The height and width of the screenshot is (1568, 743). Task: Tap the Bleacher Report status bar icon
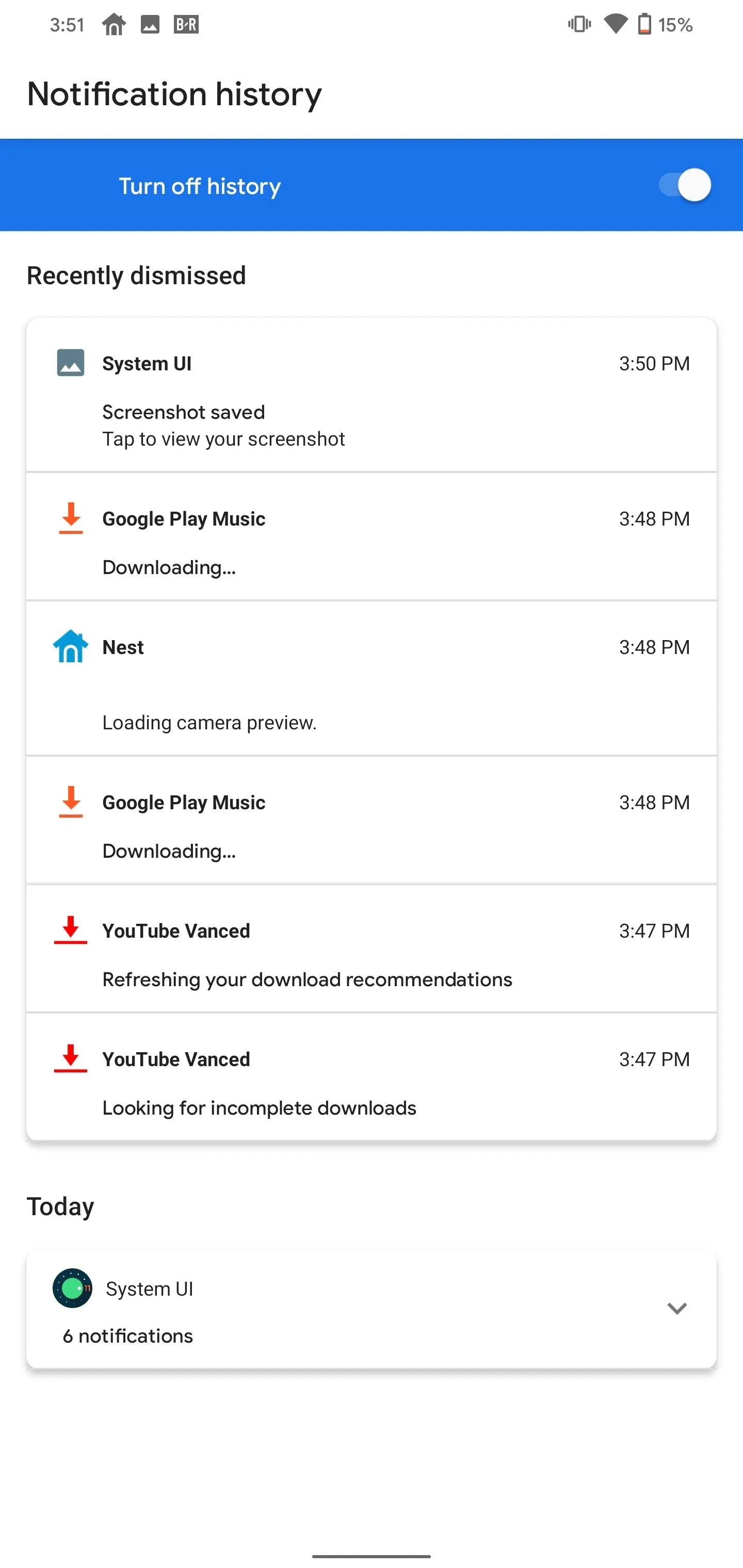(186, 25)
